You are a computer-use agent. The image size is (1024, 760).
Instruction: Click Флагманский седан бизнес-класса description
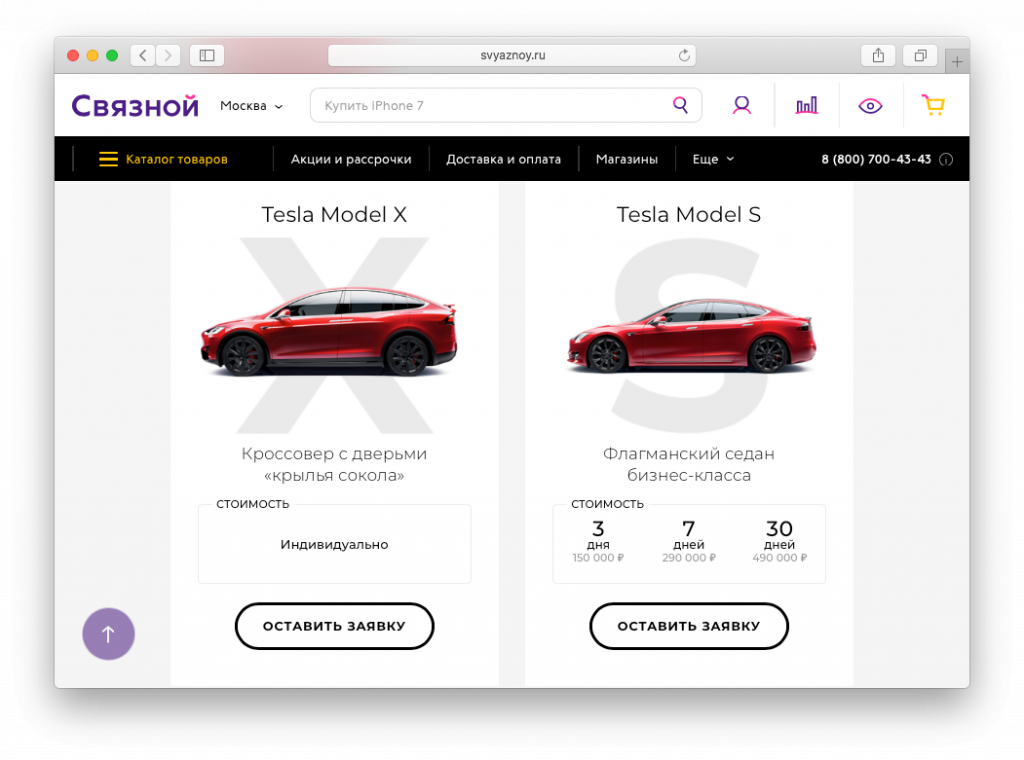[x=689, y=464]
